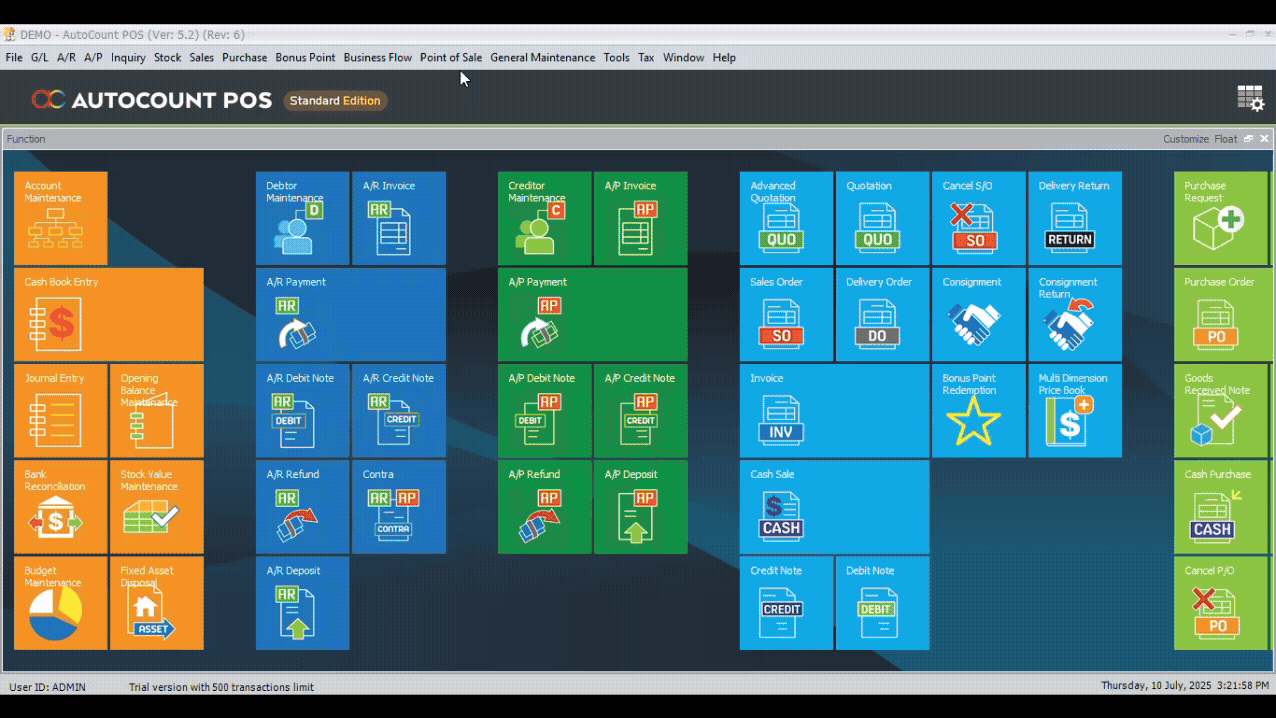Screen dimensions: 1276x718
Task: Open the Budget Maintenance pie chart tile
Action: point(60,603)
